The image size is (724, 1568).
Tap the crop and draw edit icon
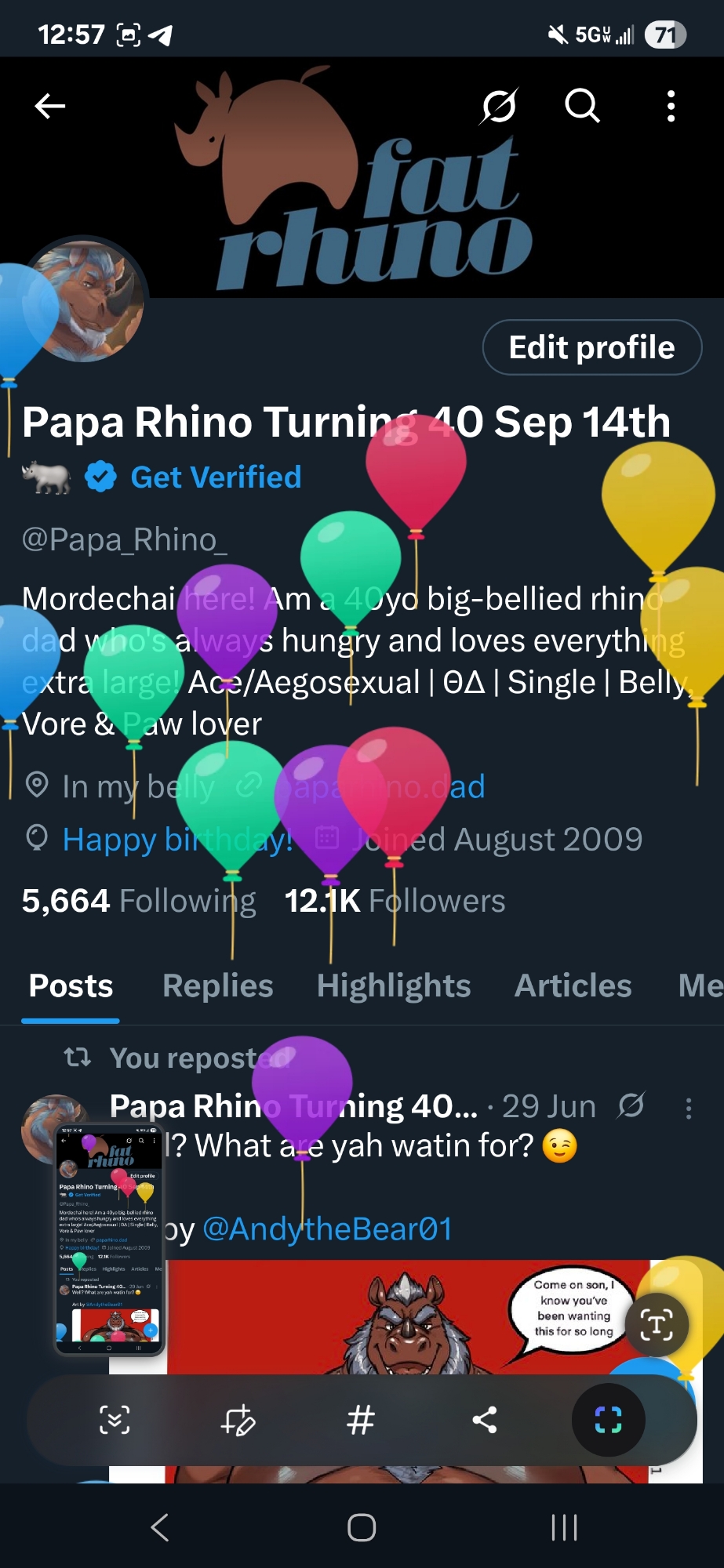(238, 1420)
